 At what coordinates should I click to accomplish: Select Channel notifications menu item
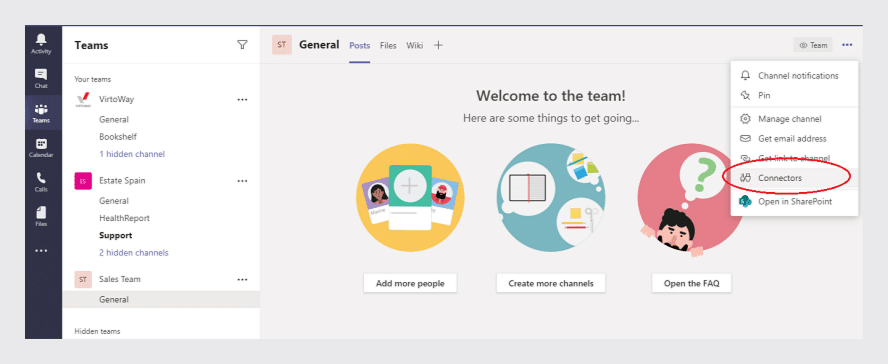pos(795,75)
